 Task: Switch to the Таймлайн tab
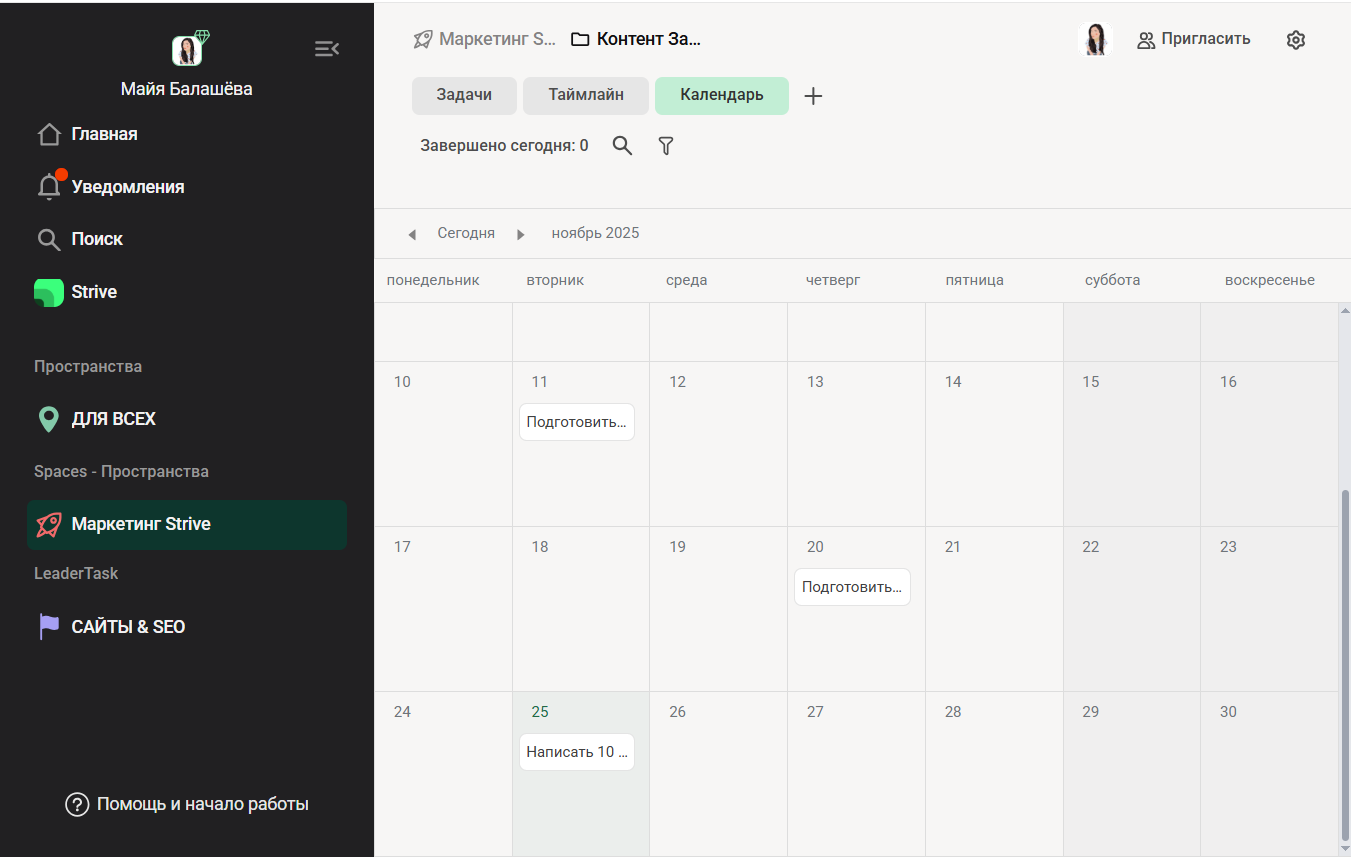(x=586, y=96)
